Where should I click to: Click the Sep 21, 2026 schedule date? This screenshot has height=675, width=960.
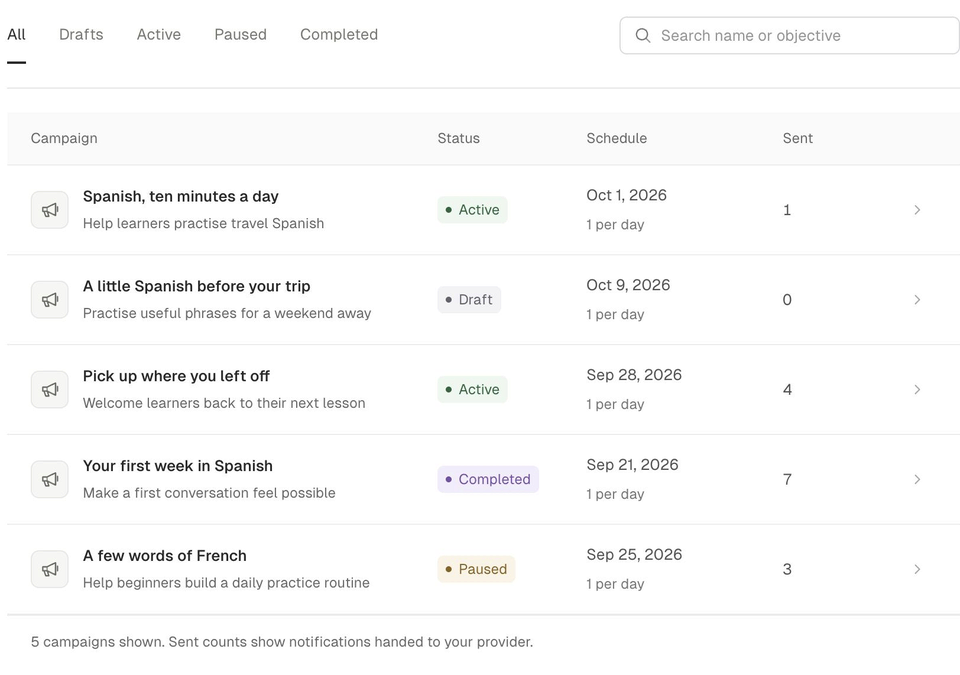[632, 464]
